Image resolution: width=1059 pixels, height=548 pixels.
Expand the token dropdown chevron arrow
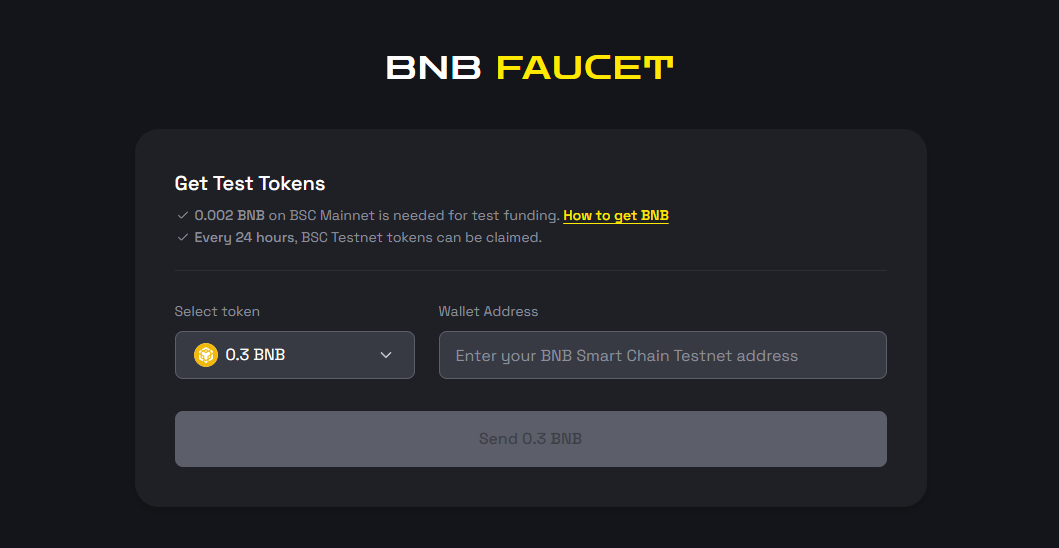(386, 355)
